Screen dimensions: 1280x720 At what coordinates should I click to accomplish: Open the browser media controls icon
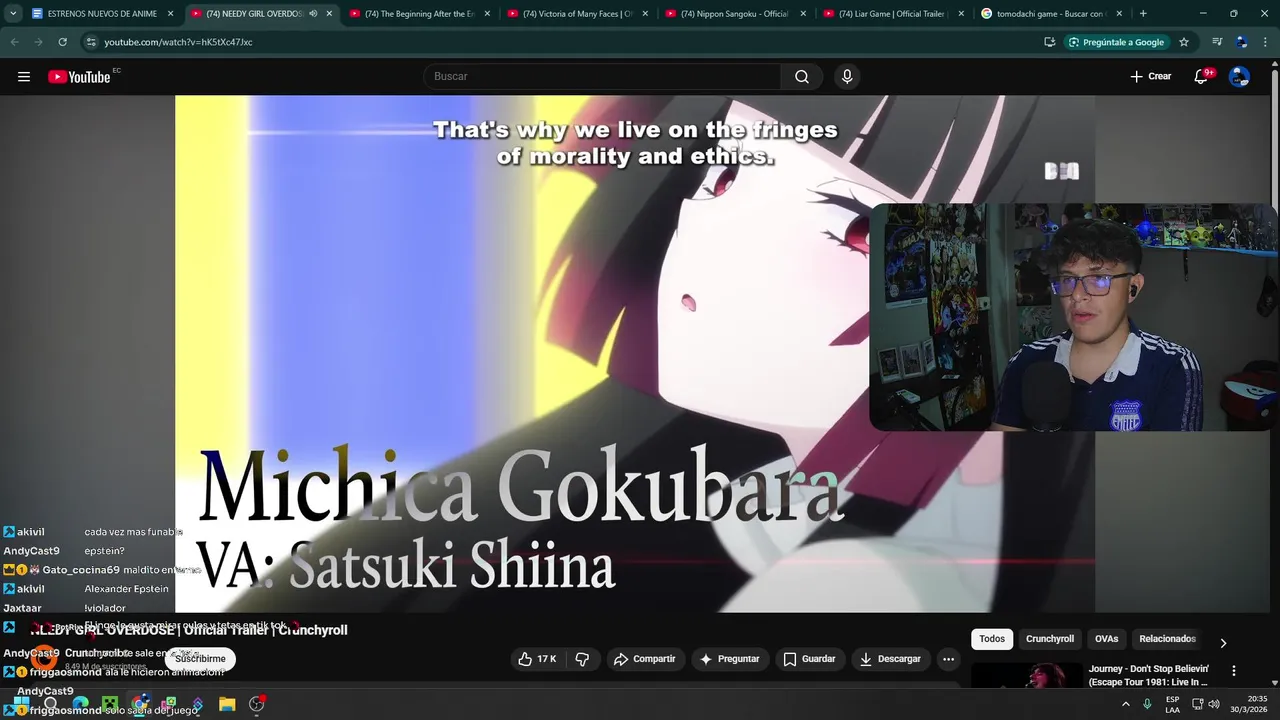tap(1217, 42)
